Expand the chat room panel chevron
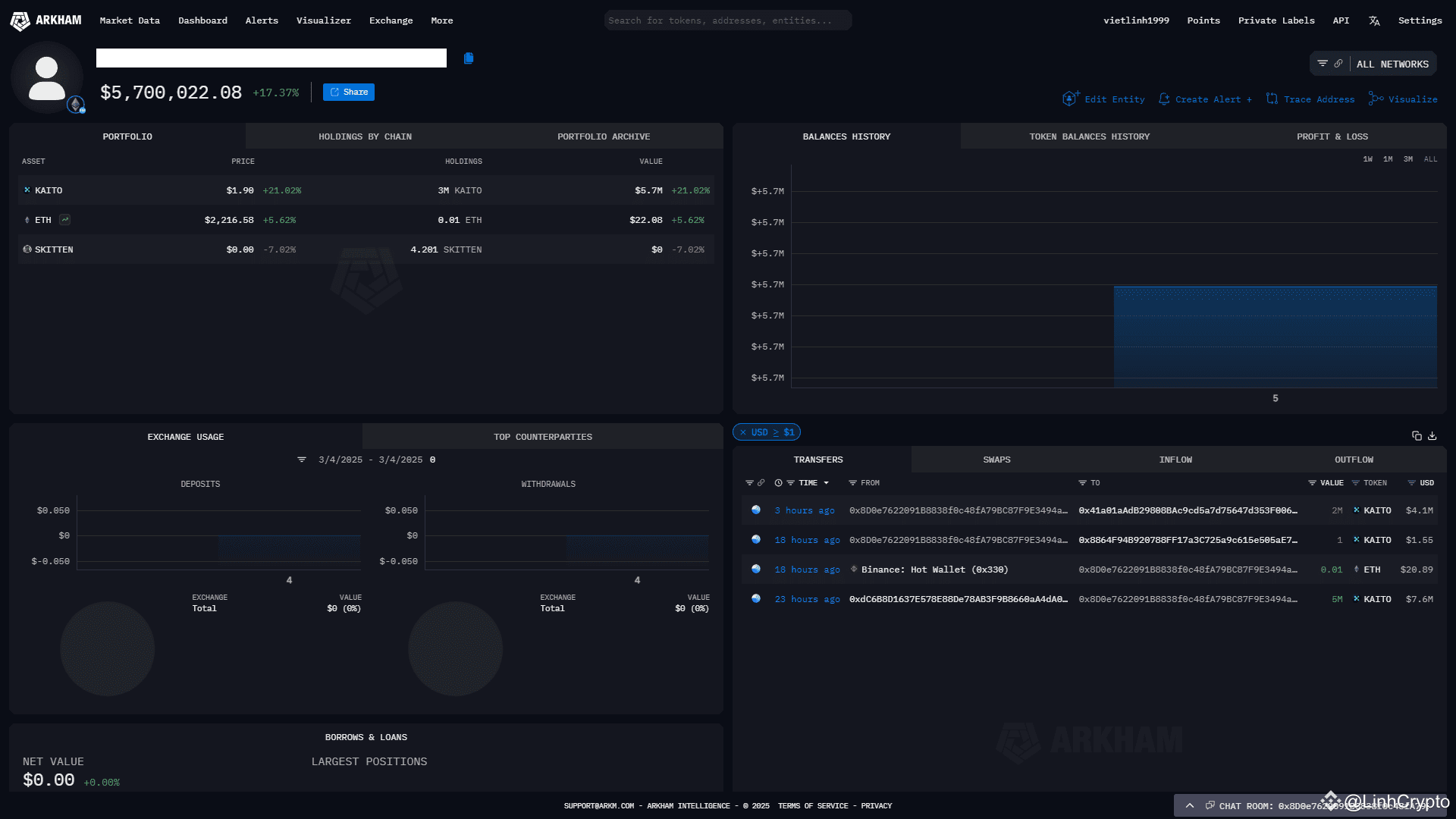Image resolution: width=1456 pixels, height=819 pixels. [x=1190, y=805]
